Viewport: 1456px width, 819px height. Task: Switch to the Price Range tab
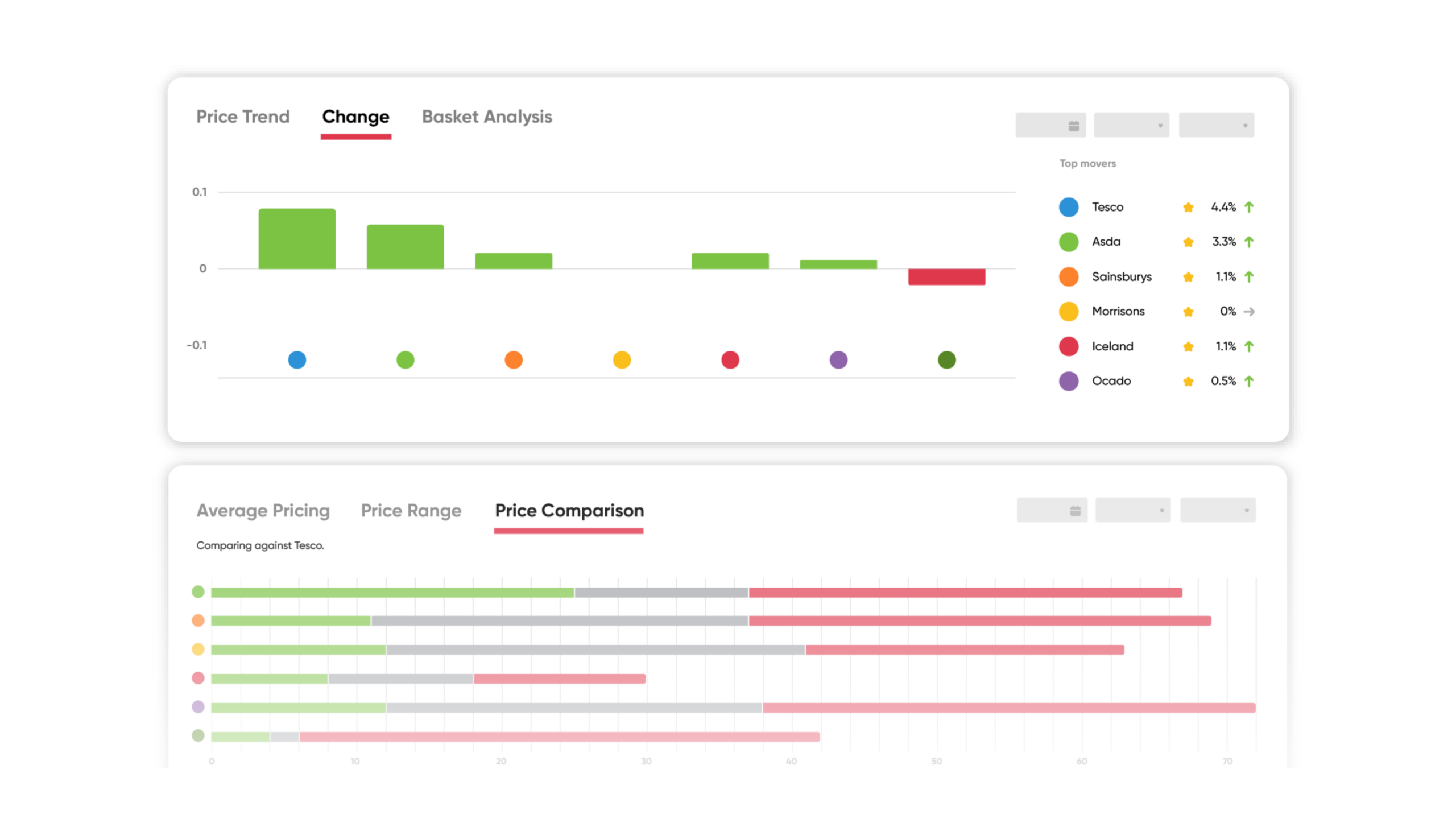pyautogui.click(x=411, y=510)
